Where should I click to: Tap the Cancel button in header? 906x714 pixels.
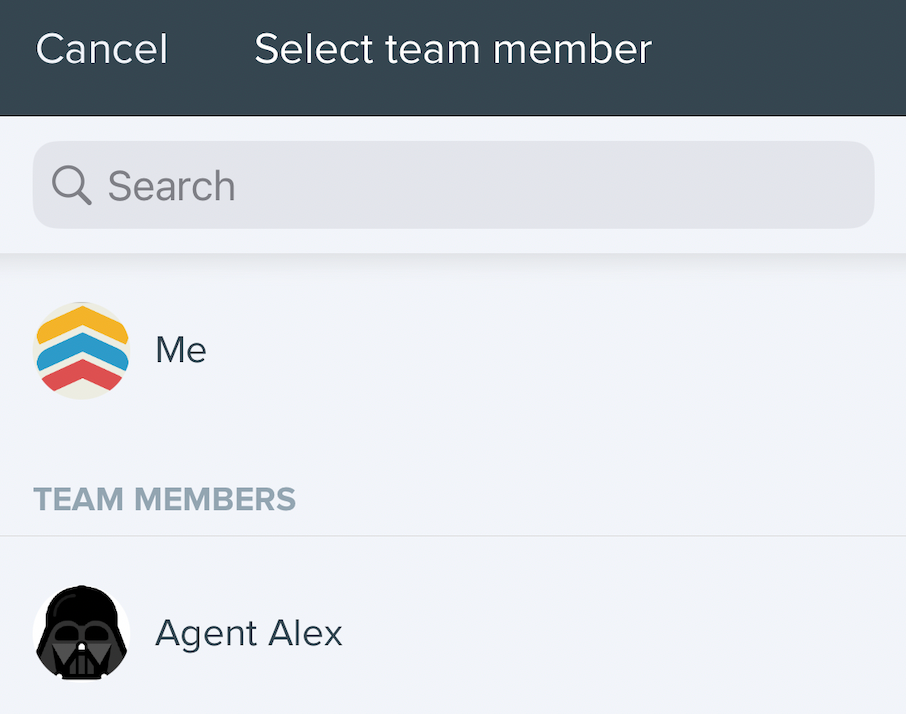click(x=102, y=49)
